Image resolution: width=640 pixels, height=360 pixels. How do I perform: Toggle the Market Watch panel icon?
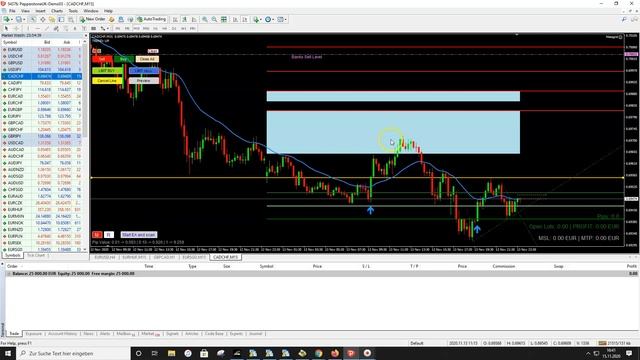pyautogui.click(x=33, y=19)
